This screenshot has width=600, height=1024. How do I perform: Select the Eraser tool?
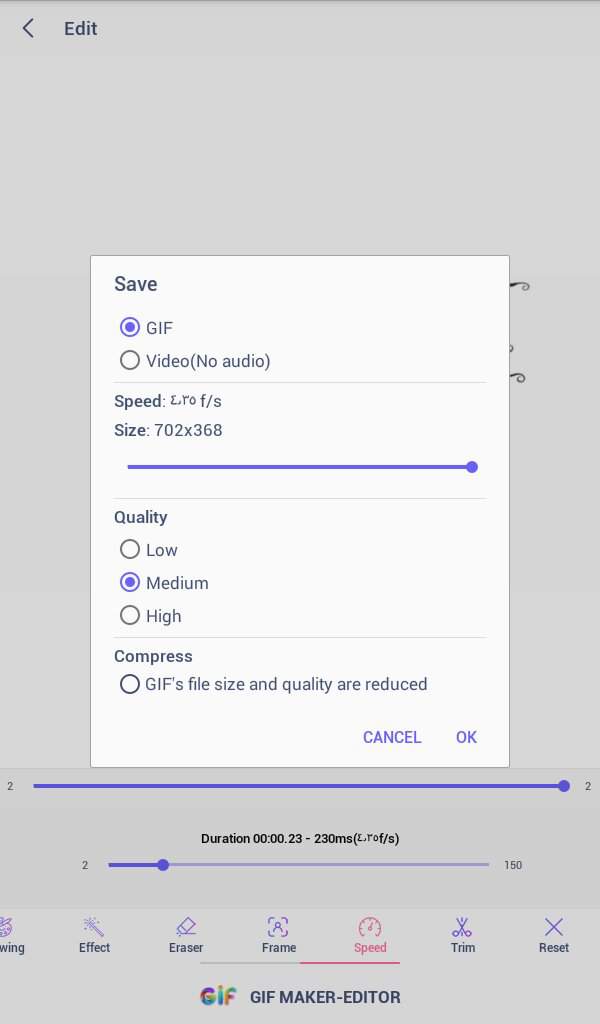(x=186, y=935)
